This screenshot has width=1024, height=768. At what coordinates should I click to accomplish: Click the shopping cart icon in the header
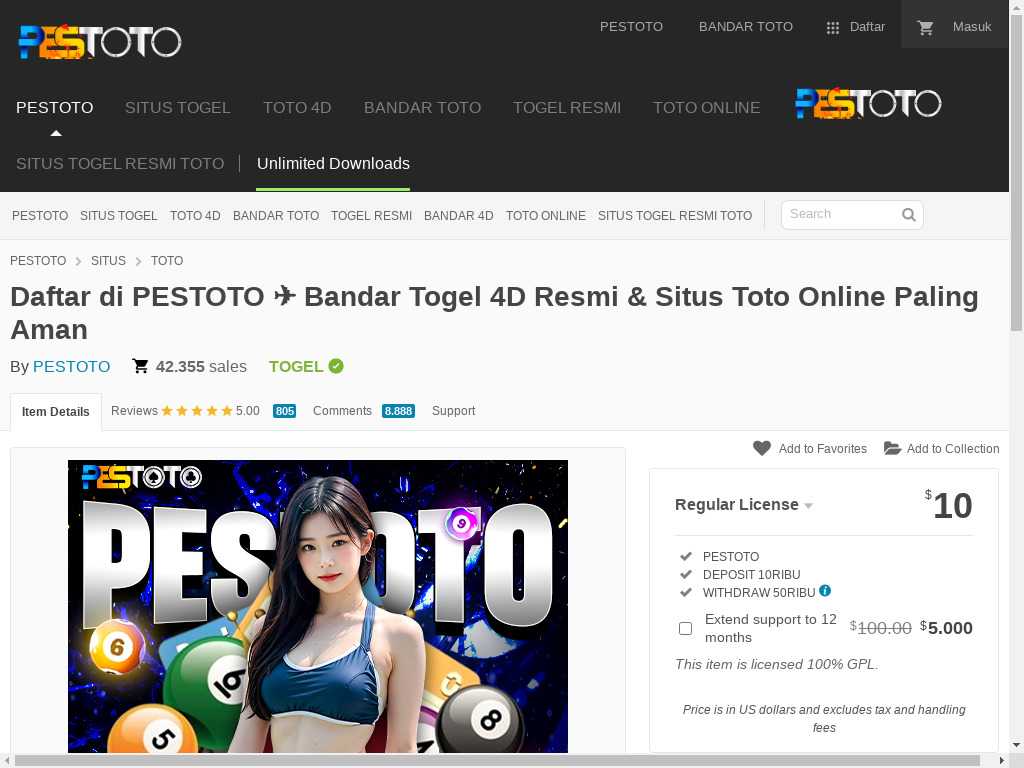[x=925, y=28]
